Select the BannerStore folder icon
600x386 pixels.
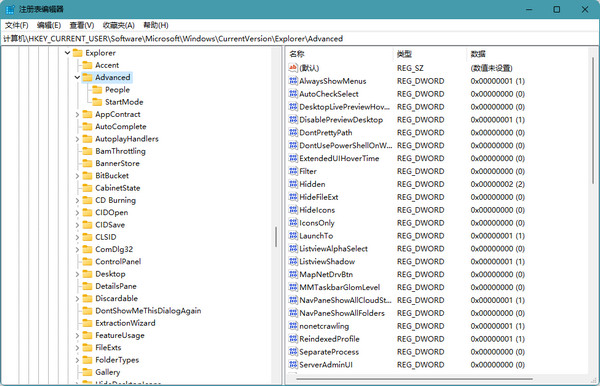click(88, 163)
